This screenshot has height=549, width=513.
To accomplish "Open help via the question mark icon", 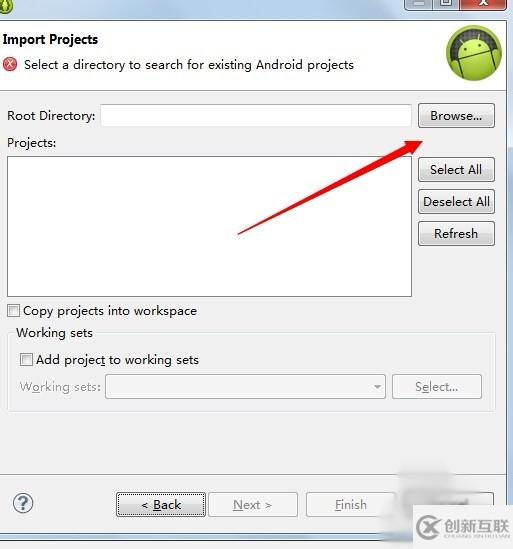I will tap(23, 503).
